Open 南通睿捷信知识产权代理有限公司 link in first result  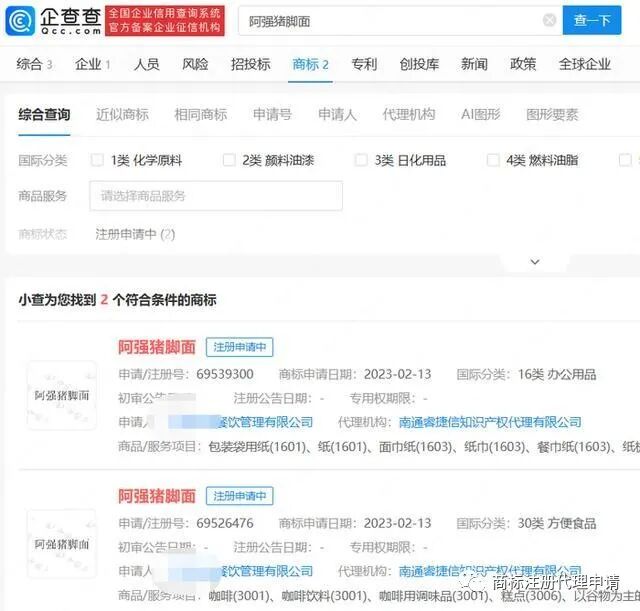tap(490, 422)
